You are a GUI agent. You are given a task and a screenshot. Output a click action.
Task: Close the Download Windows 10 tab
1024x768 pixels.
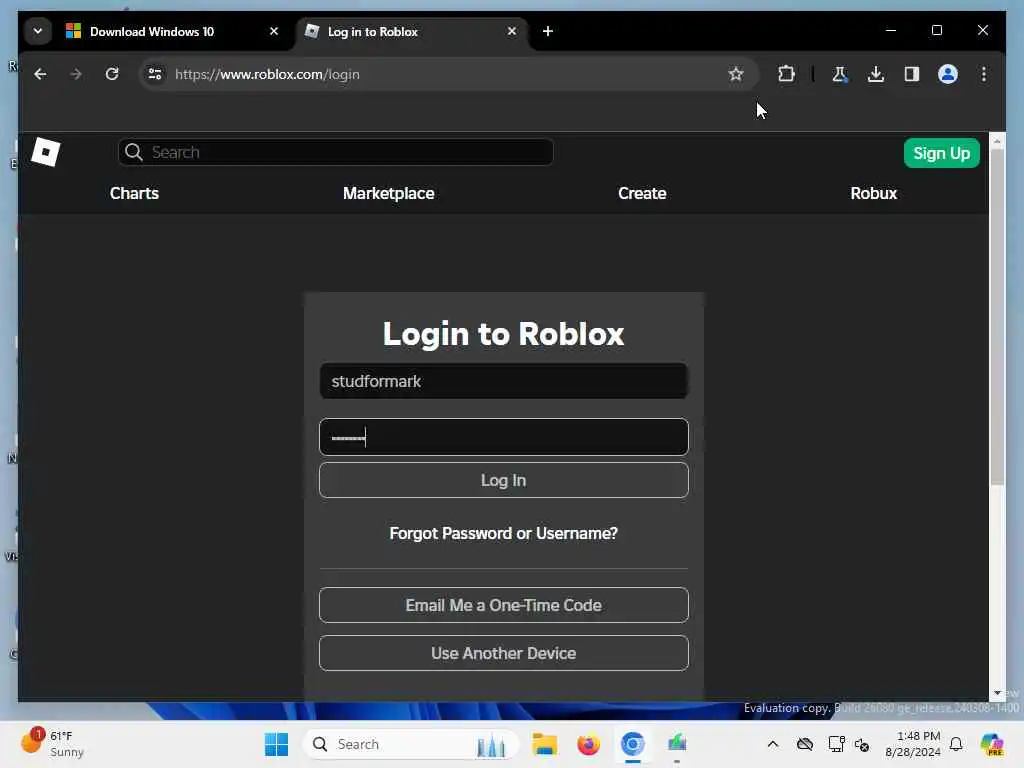tap(274, 31)
